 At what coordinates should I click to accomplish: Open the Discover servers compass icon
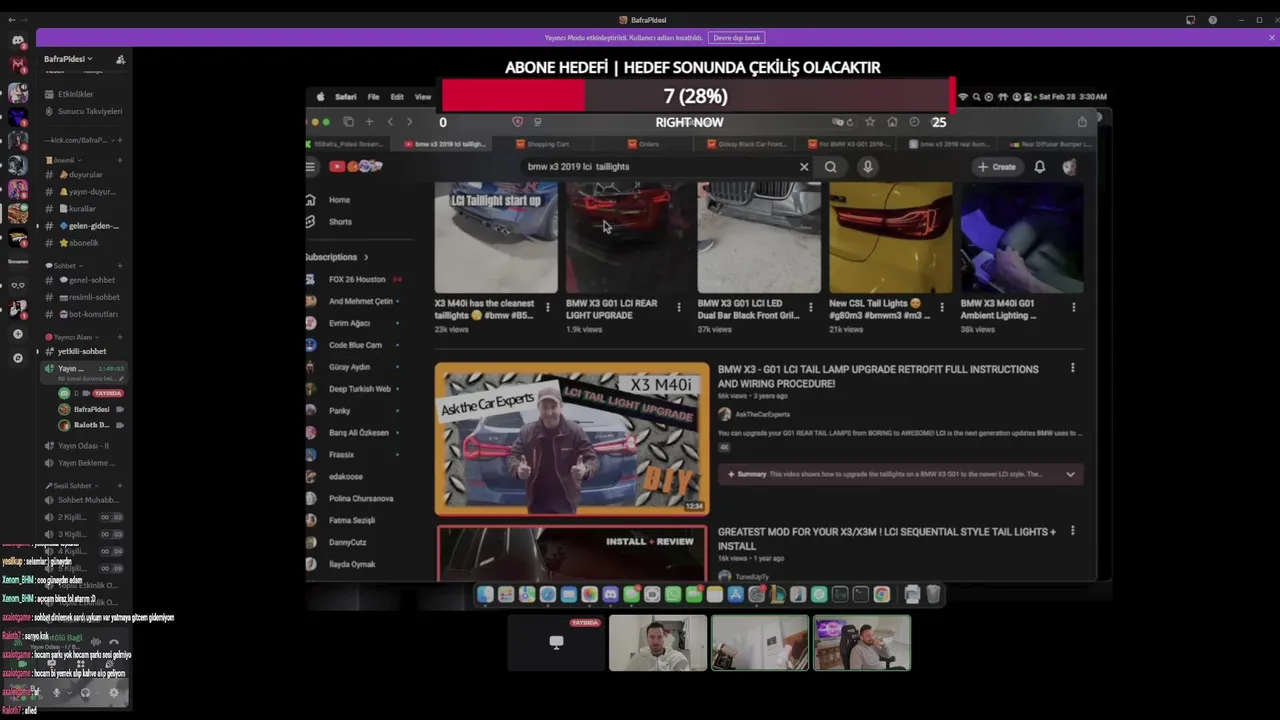pos(17,358)
